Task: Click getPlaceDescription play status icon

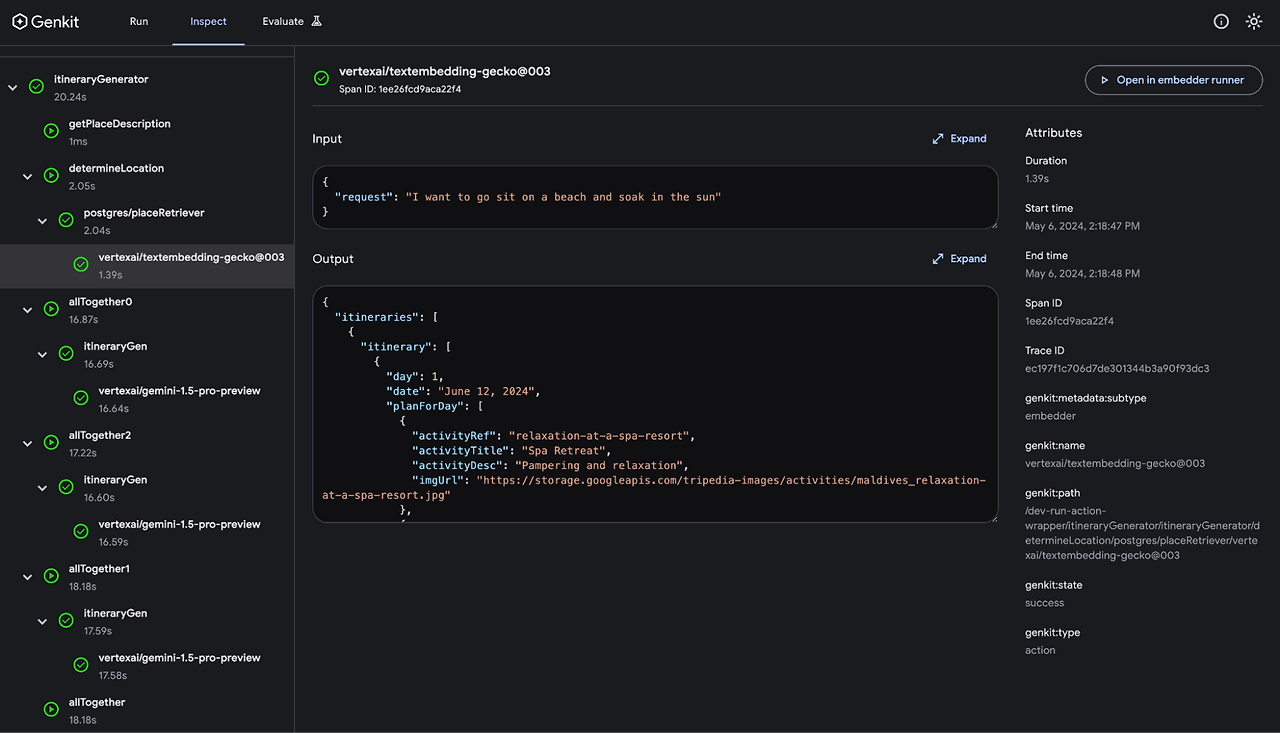Action: 51,131
